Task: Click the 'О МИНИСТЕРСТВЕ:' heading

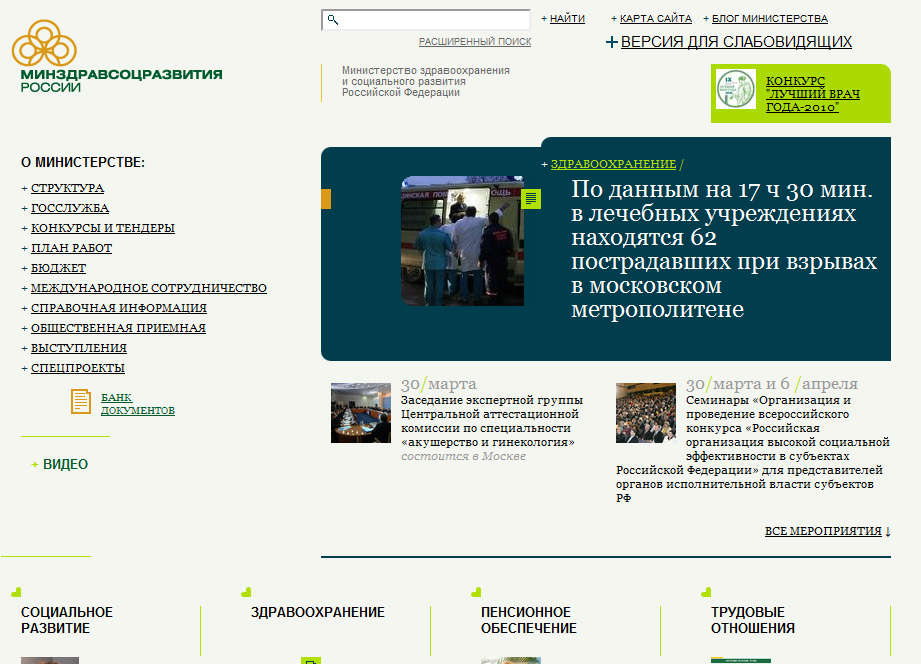Action: coord(83,162)
